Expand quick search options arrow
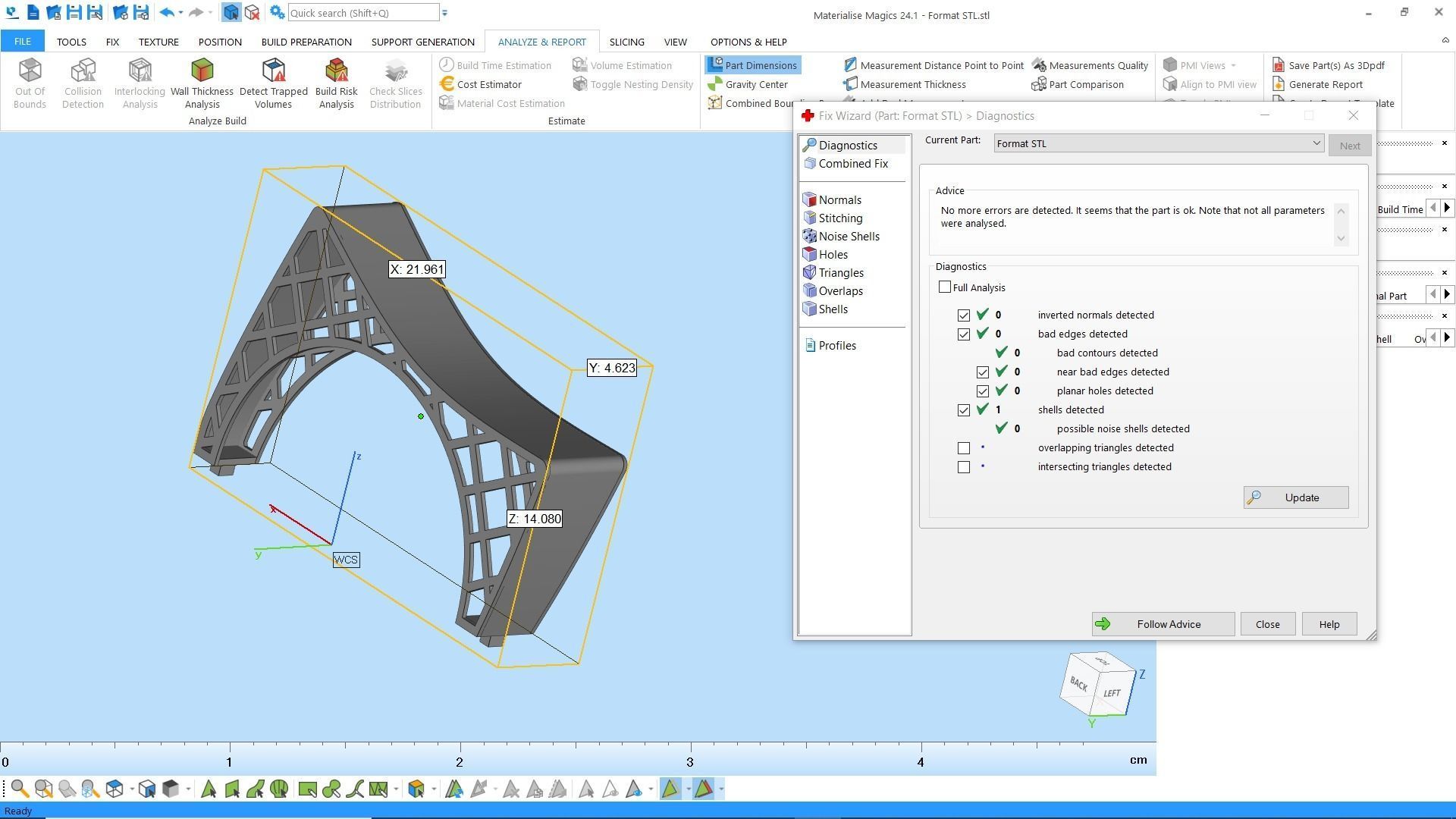1456x819 pixels. click(x=445, y=13)
